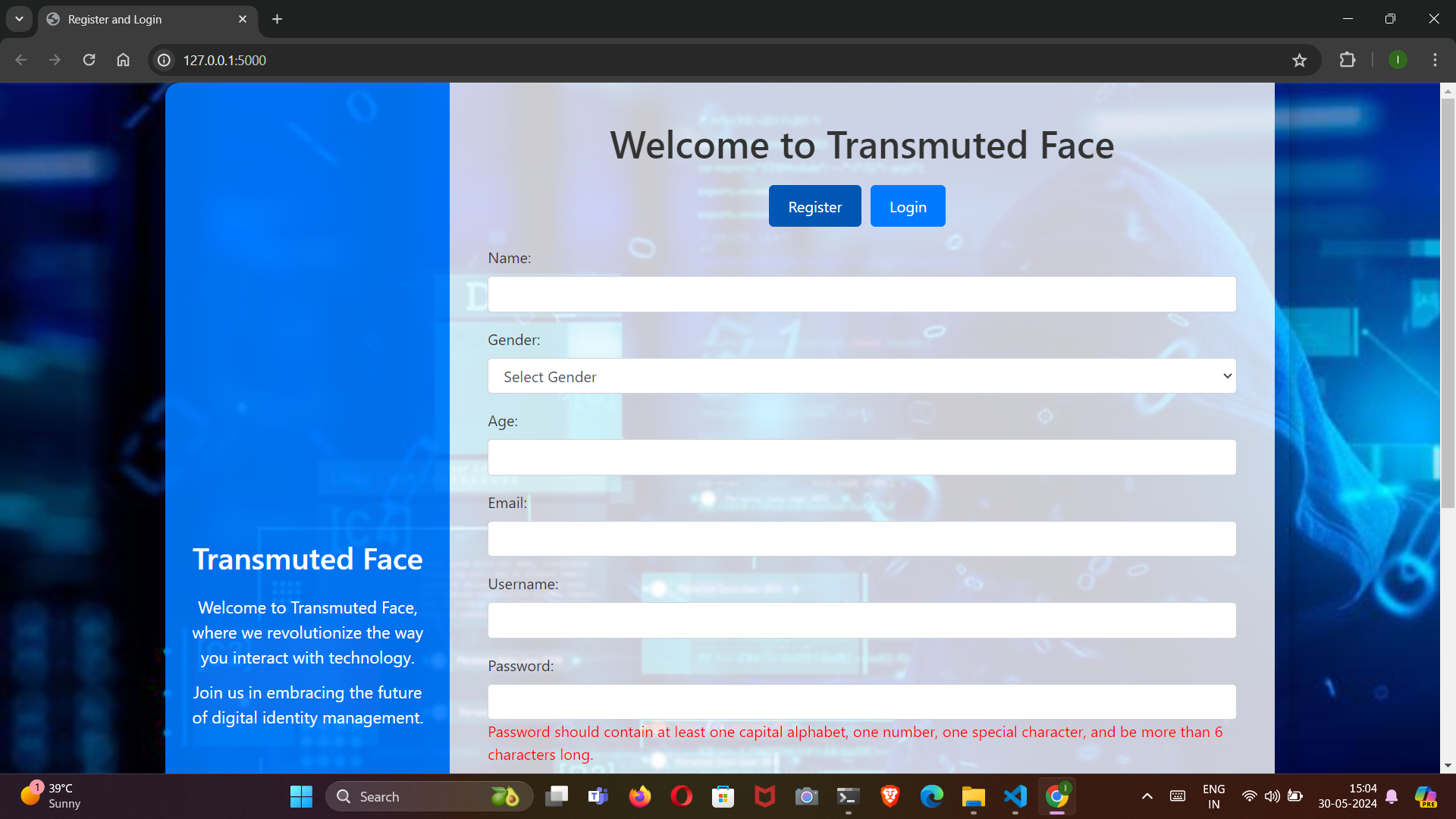Open a new browser tab

[277, 19]
